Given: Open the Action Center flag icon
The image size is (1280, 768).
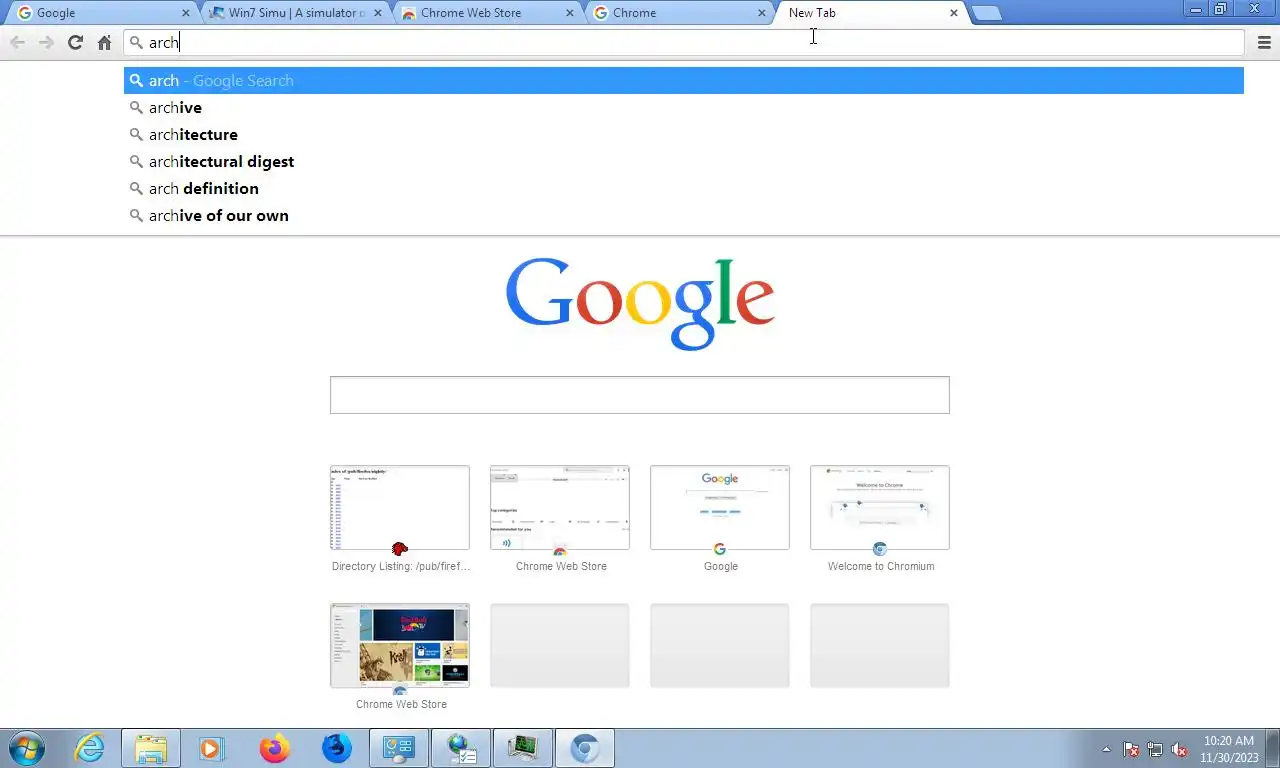Looking at the screenshot, I should pyautogui.click(x=1131, y=749).
